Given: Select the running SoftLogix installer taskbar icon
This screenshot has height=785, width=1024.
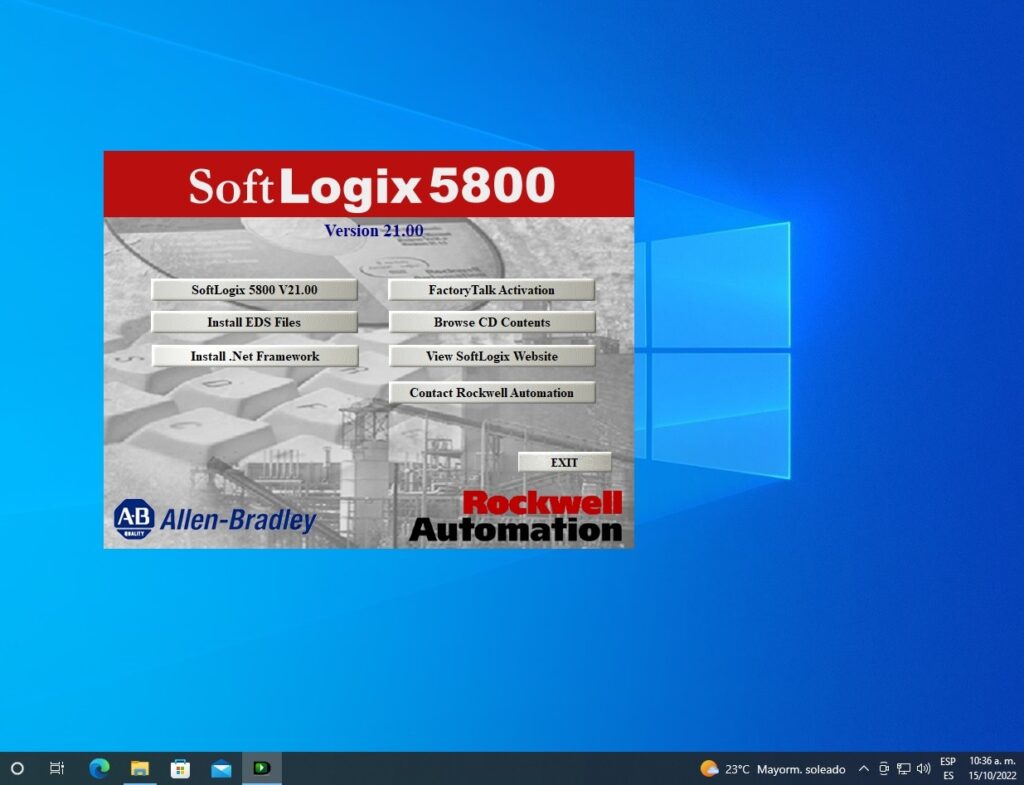Looking at the screenshot, I should click(x=262, y=768).
